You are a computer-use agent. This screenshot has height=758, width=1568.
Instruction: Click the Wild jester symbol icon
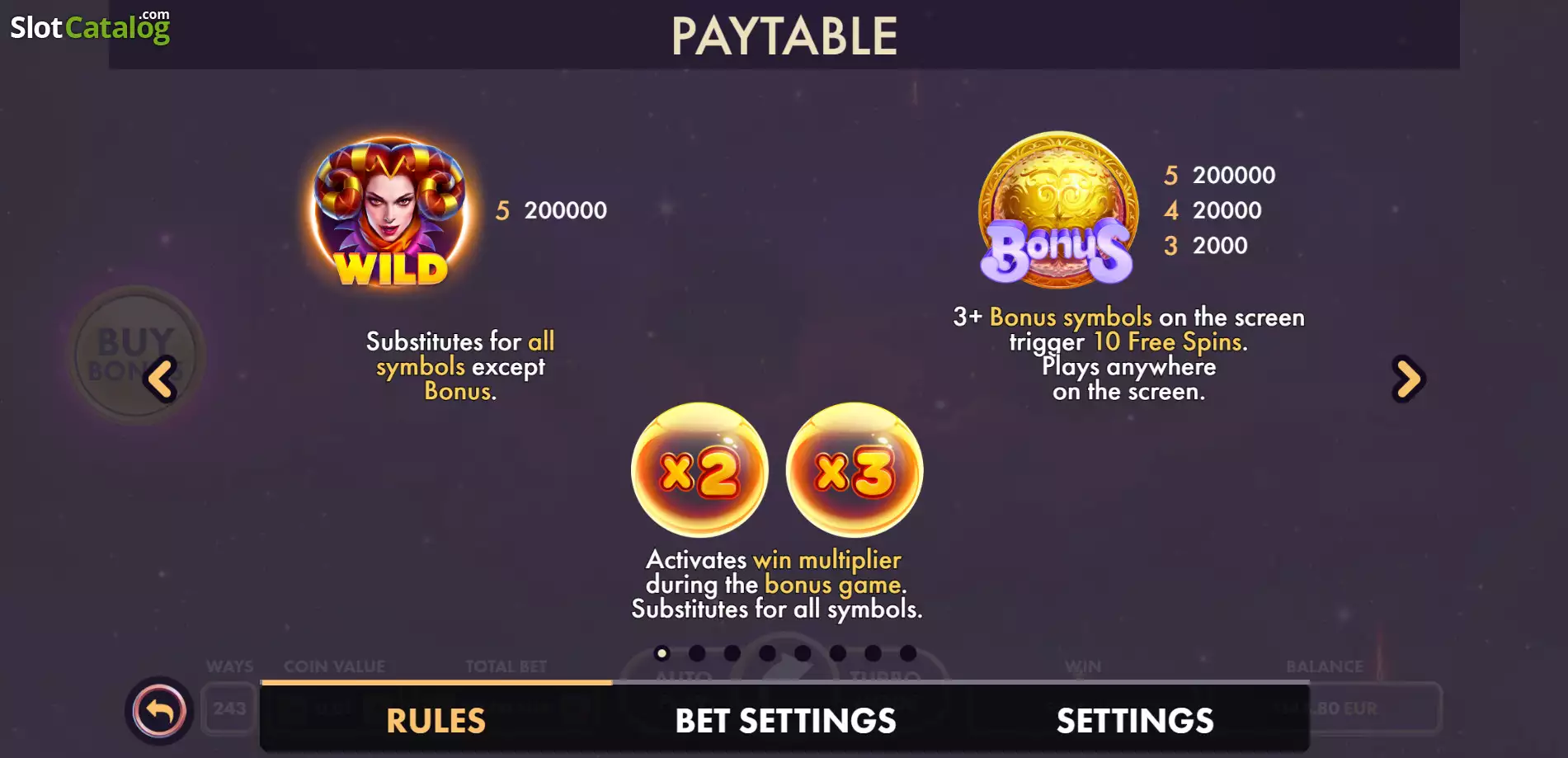[x=389, y=213]
